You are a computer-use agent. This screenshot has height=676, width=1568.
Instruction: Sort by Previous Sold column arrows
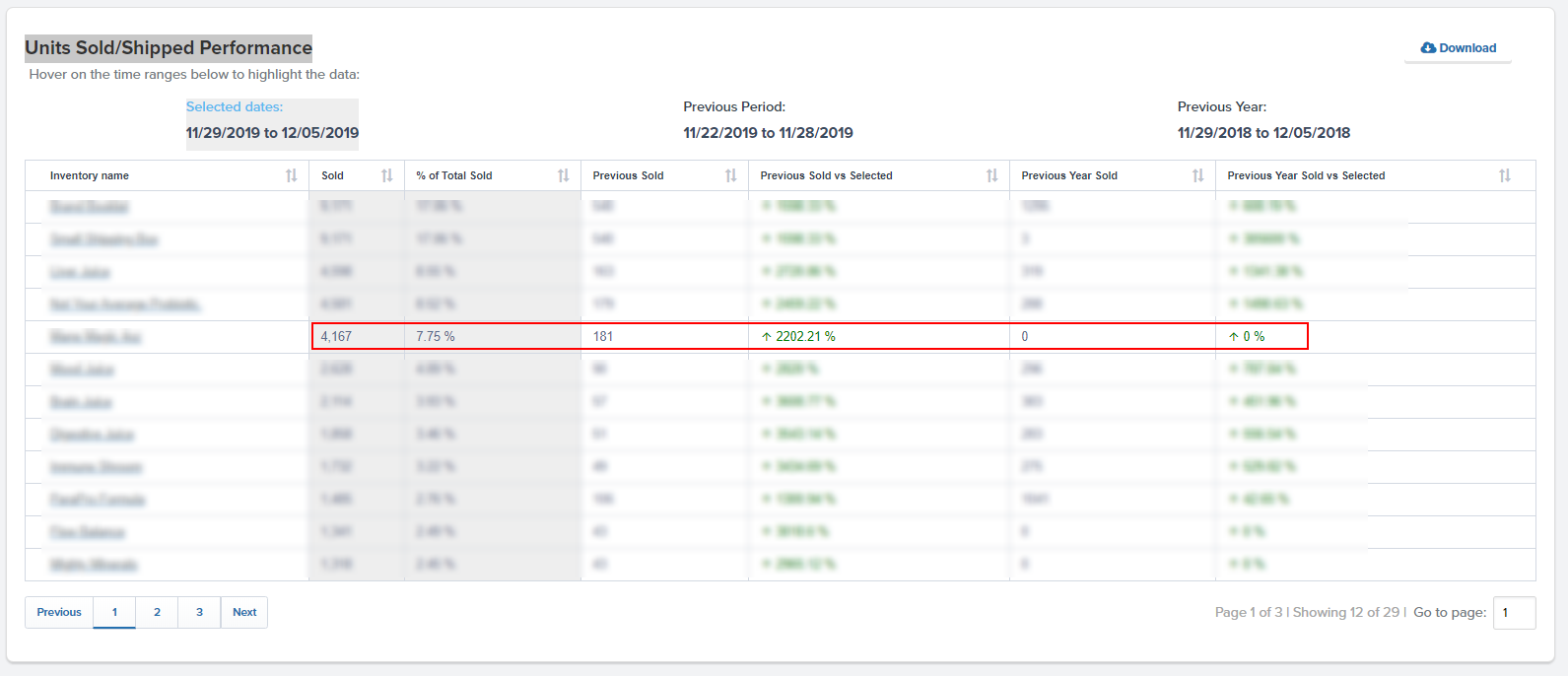click(730, 175)
